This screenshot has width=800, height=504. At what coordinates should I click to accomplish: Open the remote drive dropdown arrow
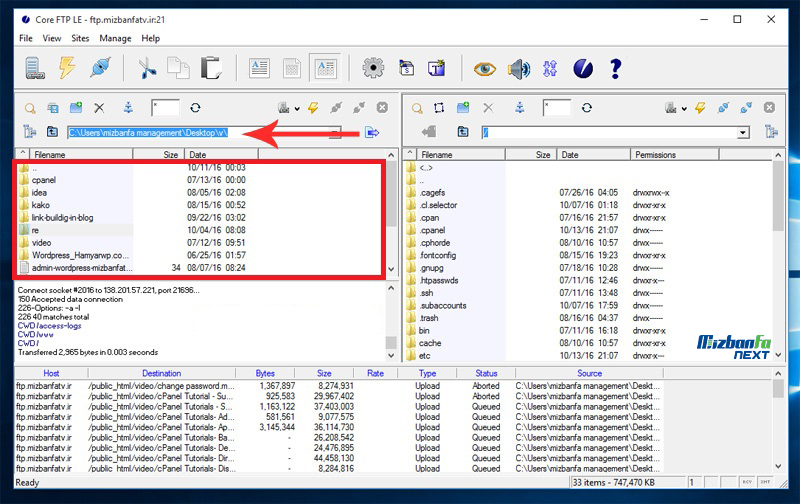coord(684,108)
